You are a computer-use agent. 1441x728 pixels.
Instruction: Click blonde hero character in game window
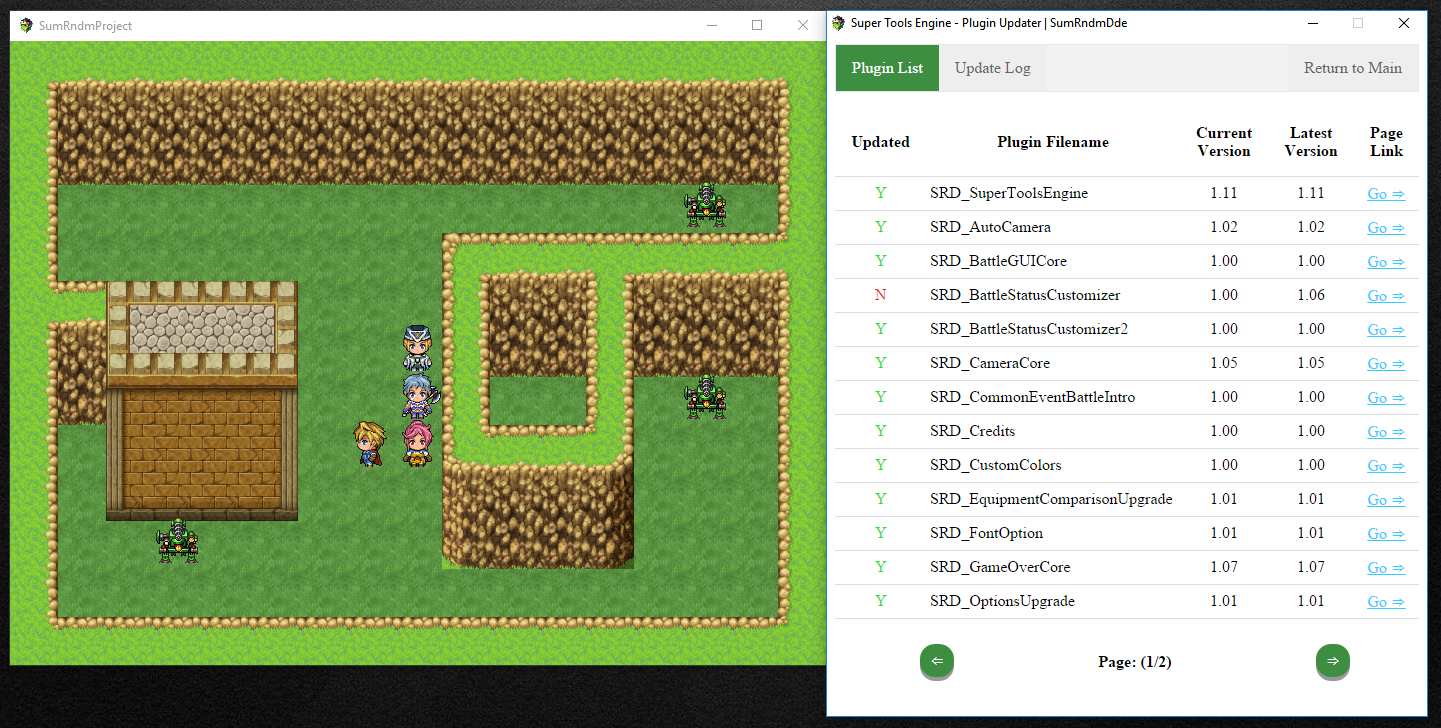pos(369,444)
